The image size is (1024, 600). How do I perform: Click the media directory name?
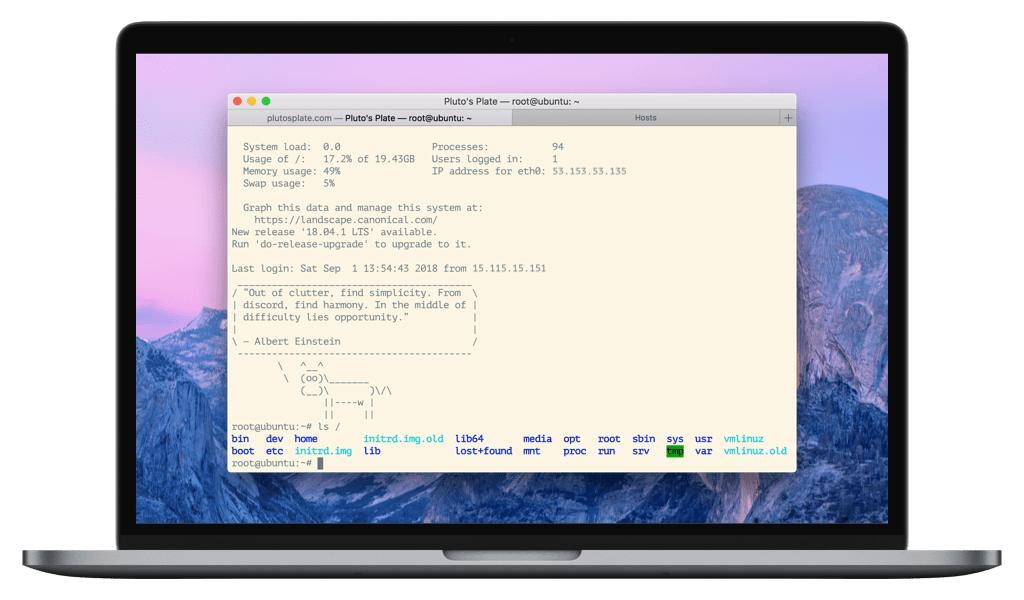(x=537, y=439)
